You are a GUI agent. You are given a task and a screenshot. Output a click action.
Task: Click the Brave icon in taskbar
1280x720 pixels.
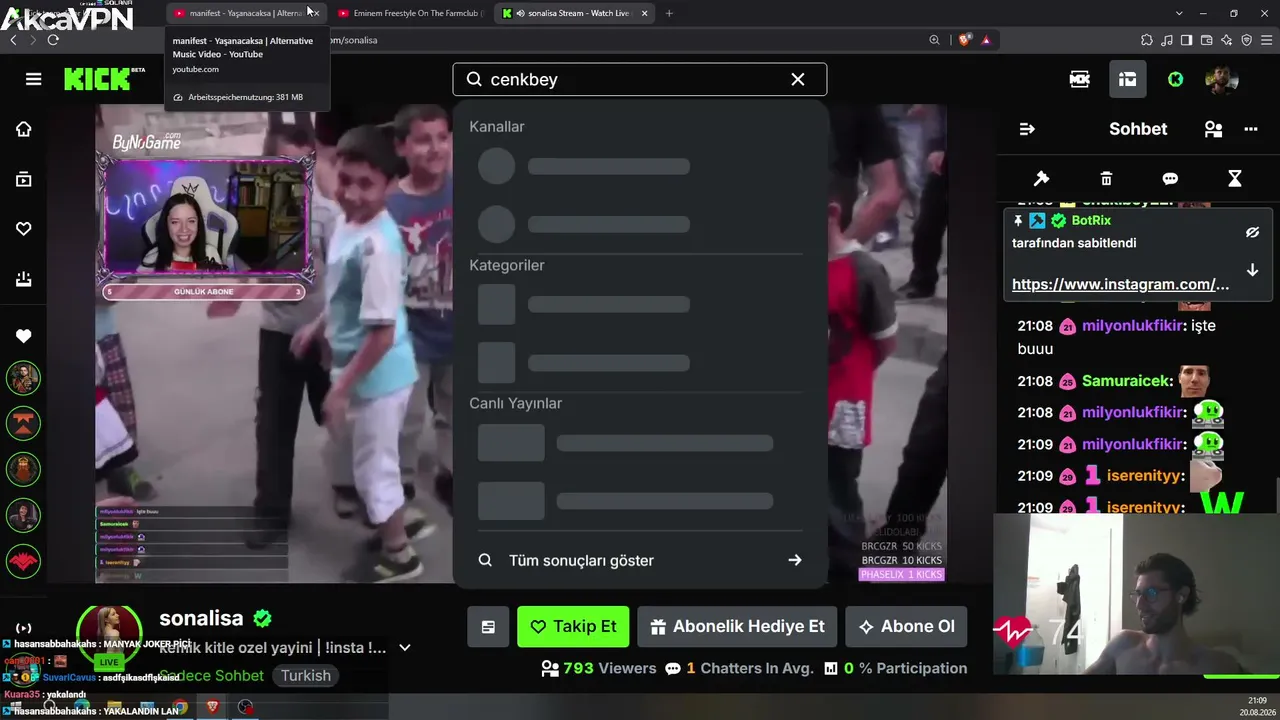tap(212, 707)
